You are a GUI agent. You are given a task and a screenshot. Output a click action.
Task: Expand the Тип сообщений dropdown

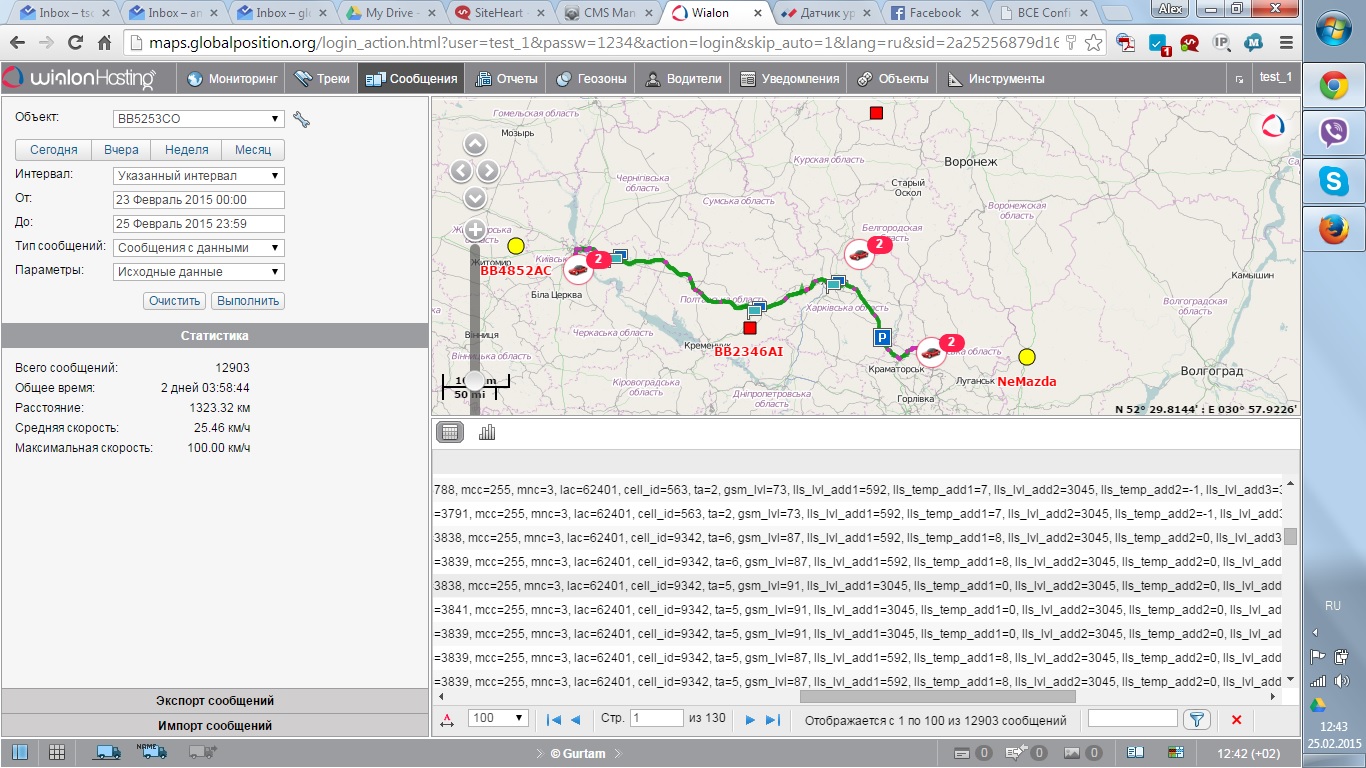point(199,248)
